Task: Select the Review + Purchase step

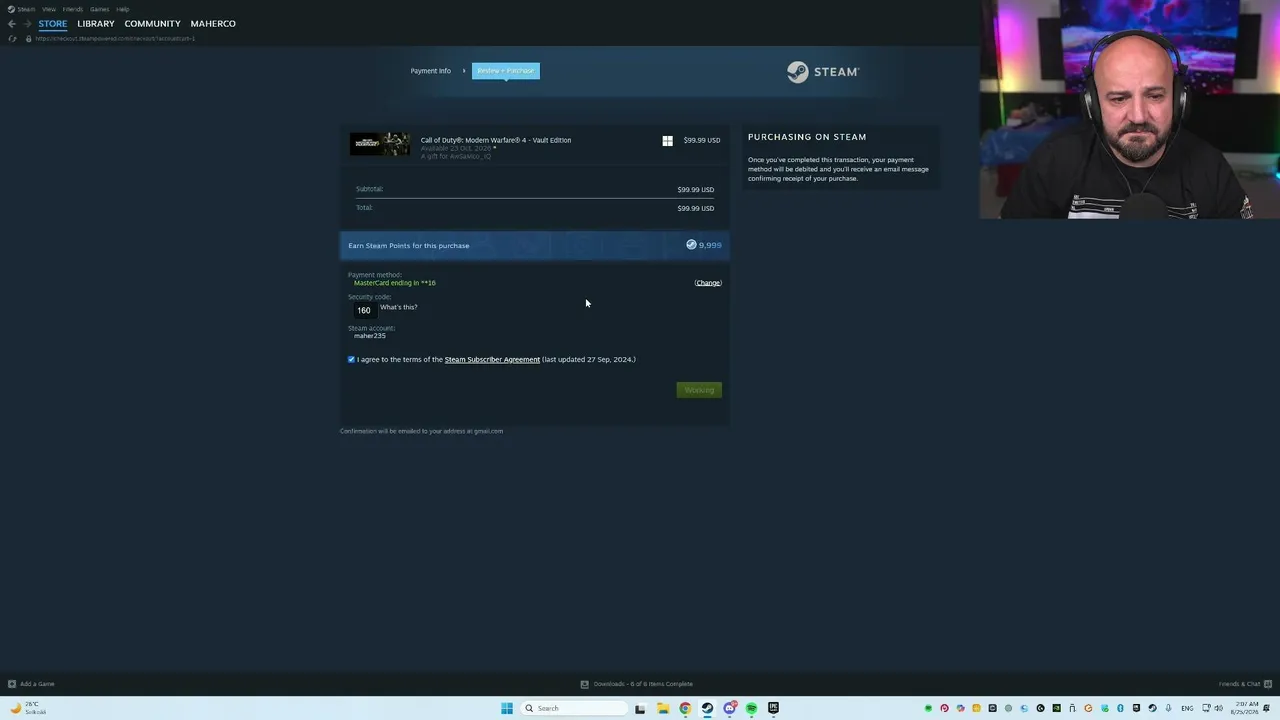Action: coord(506,71)
